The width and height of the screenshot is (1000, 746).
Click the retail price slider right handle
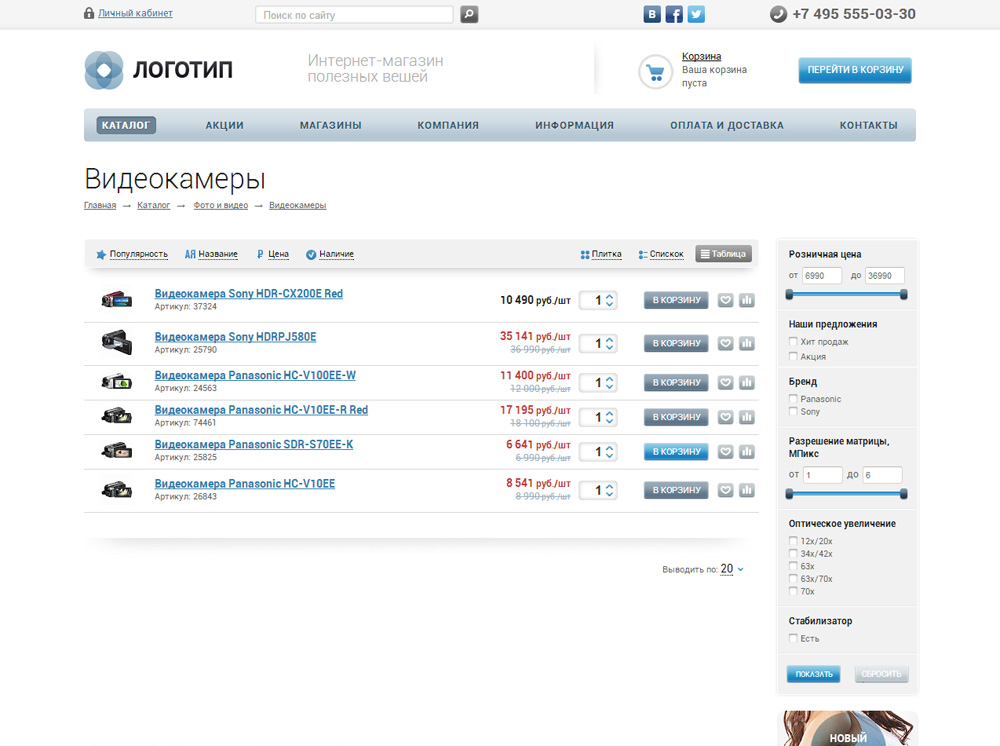tap(904, 294)
